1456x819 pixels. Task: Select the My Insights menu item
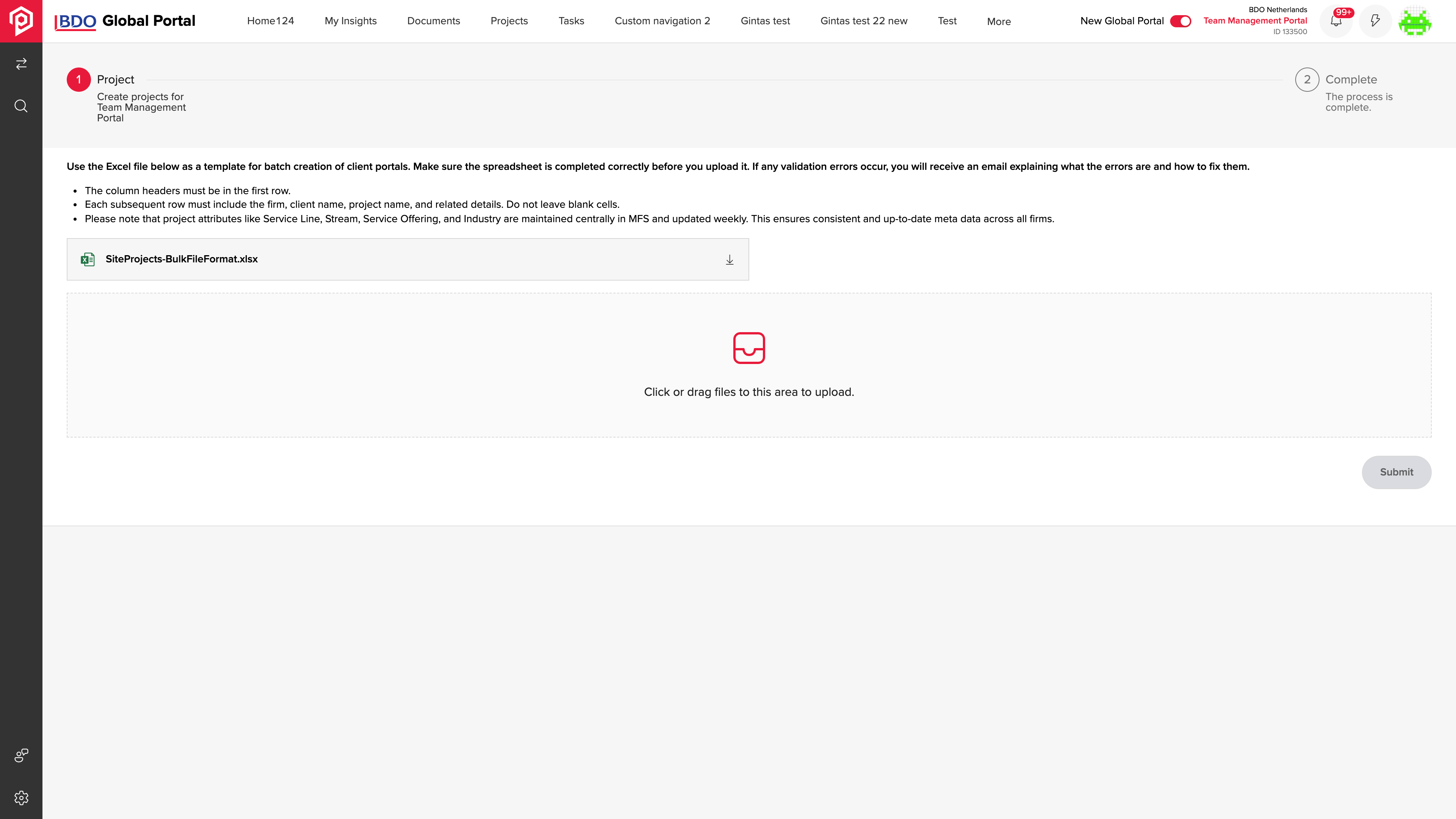[x=350, y=21]
